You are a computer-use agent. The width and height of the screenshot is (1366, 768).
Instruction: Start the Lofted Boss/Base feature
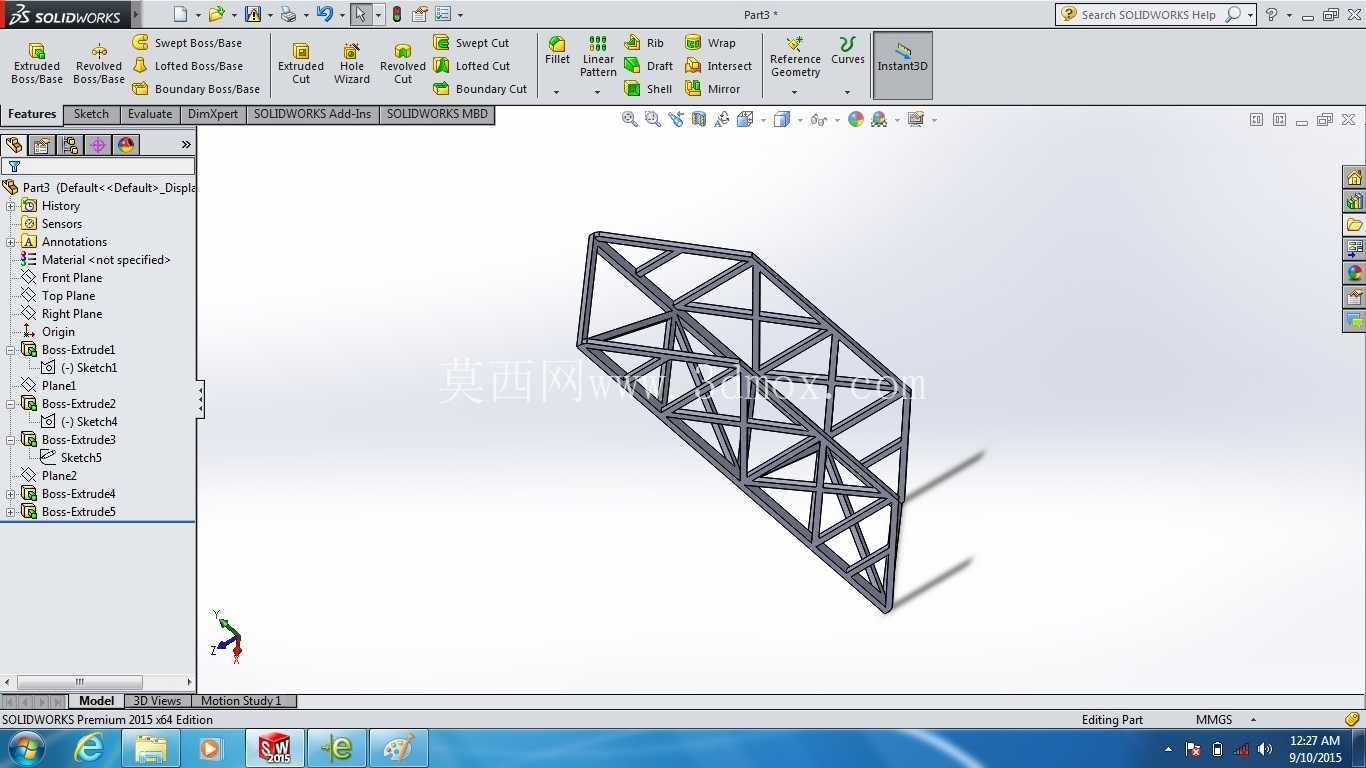tap(187, 66)
